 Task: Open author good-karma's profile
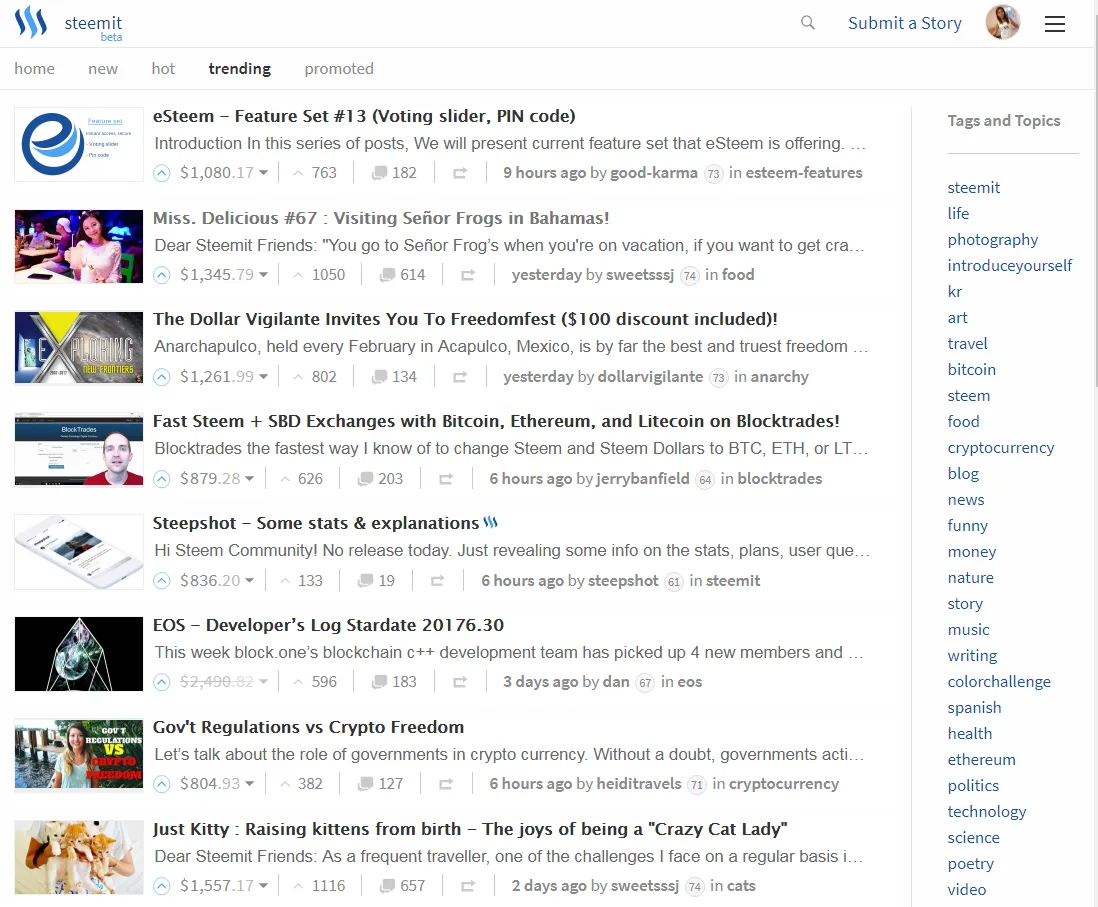[x=654, y=173]
